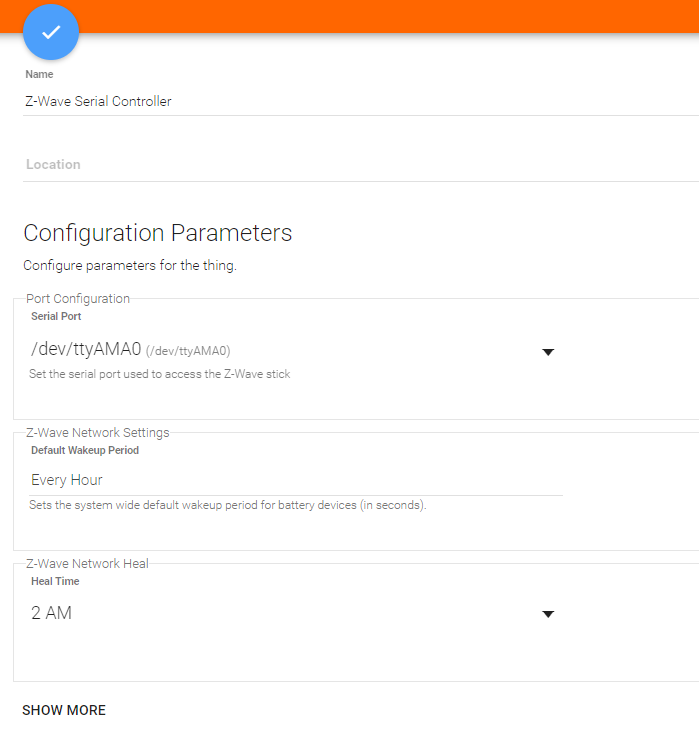Click the Default Wakeup Period label

[x=85, y=450]
